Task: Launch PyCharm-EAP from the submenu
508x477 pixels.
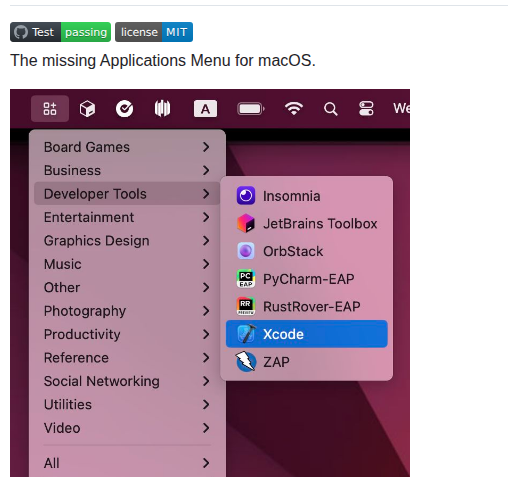Action: [x=307, y=279]
